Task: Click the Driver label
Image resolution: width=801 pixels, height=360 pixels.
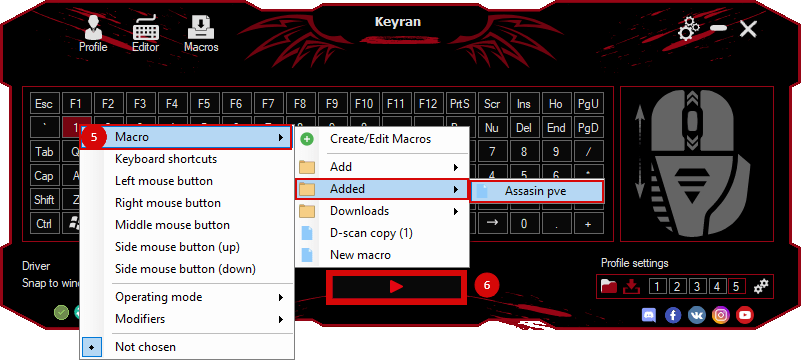Action: click(x=36, y=266)
